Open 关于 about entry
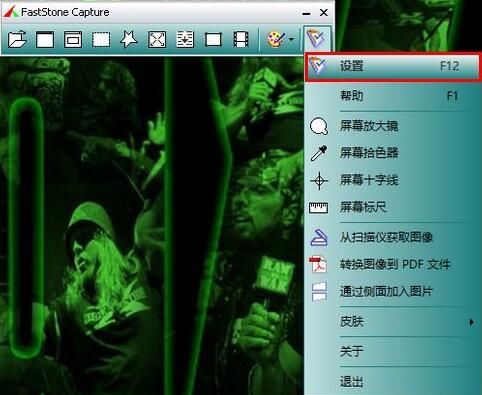The width and height of the screenshot is (482, 395). tap(392, 351)
